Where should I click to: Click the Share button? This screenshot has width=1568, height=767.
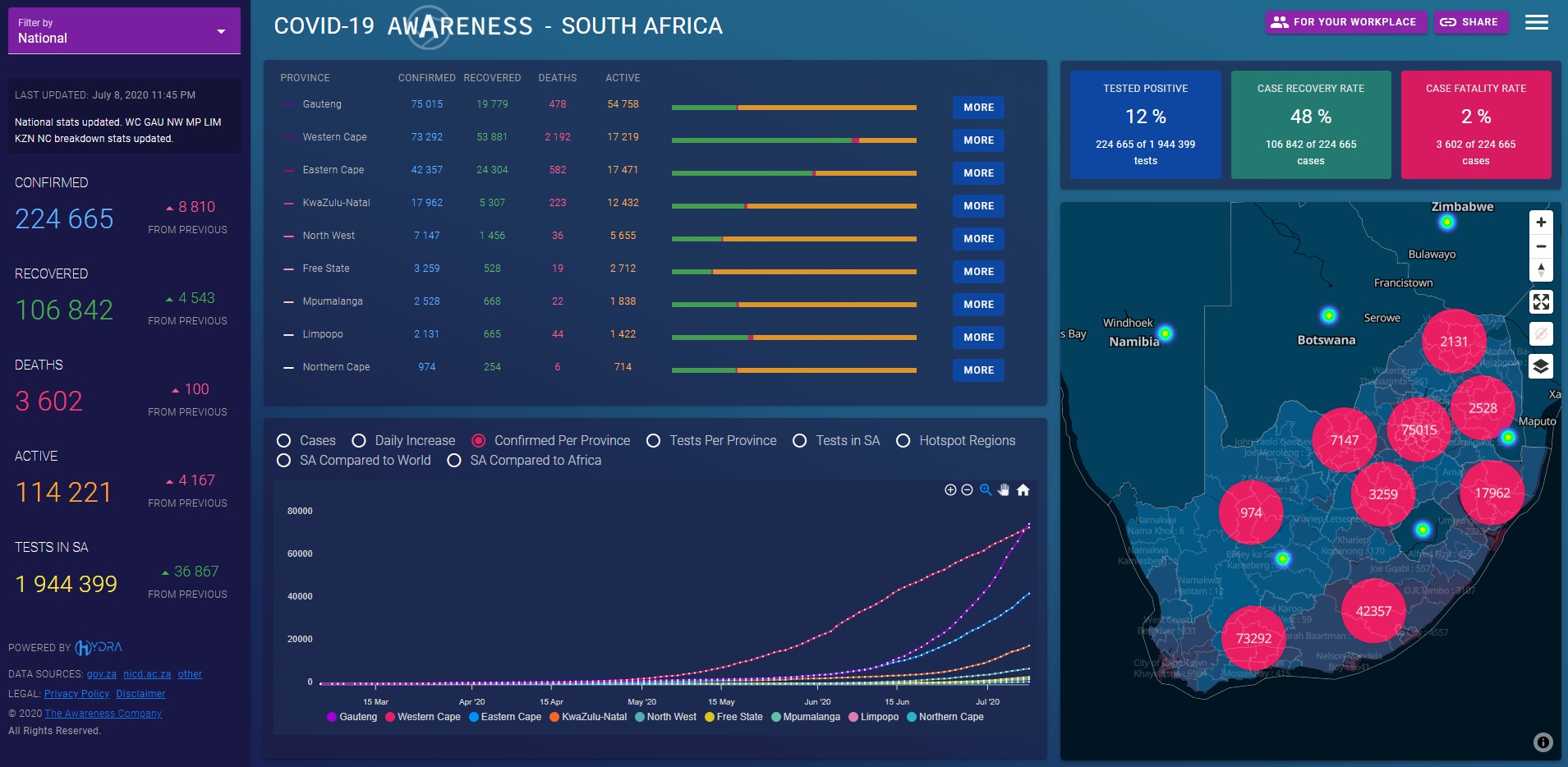click(1469, 22)
